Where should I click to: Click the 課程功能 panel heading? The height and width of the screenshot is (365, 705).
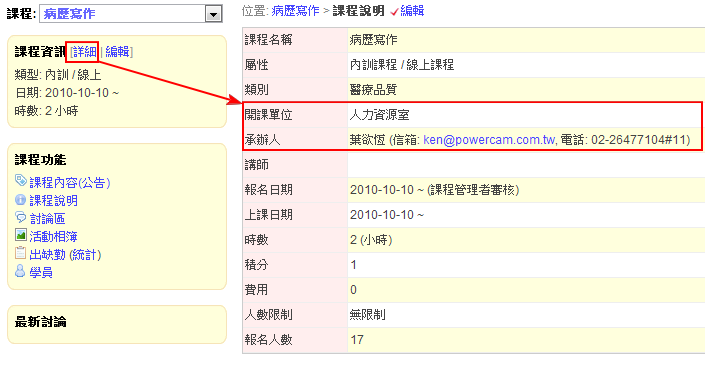[40, 160]
